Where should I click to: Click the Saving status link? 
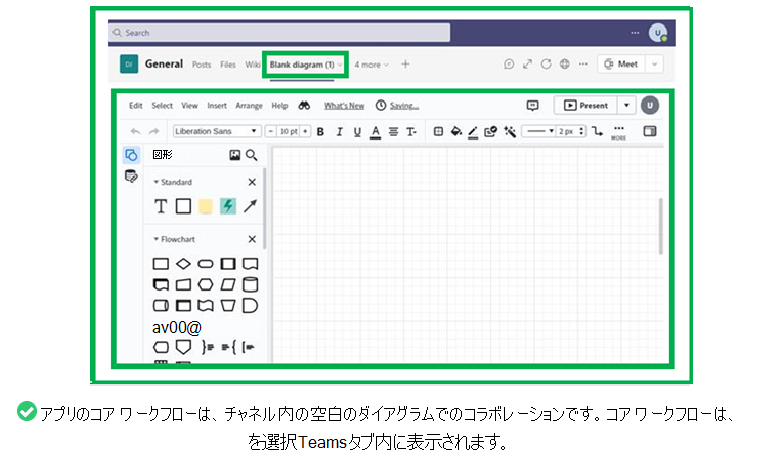coord(404,106)
